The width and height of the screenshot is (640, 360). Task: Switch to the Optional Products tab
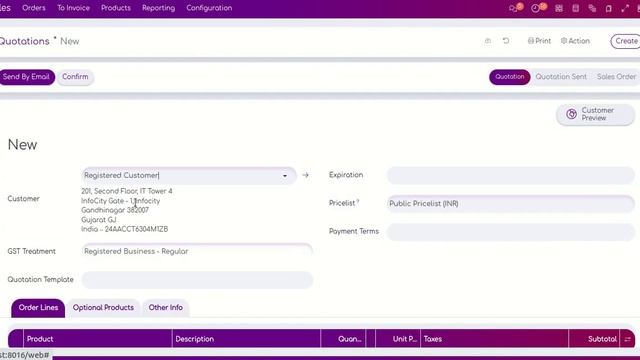pos(103,308)
